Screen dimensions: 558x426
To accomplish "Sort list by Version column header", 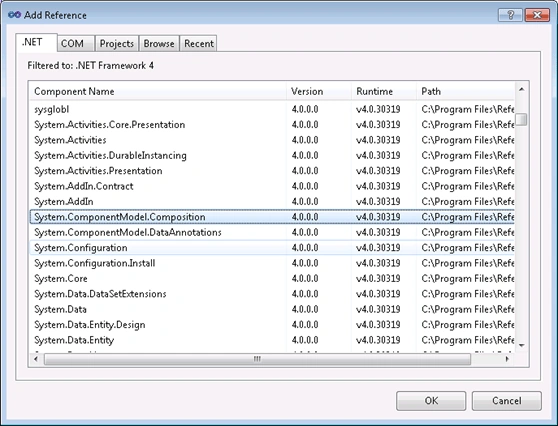I will (x=319, y=91).
